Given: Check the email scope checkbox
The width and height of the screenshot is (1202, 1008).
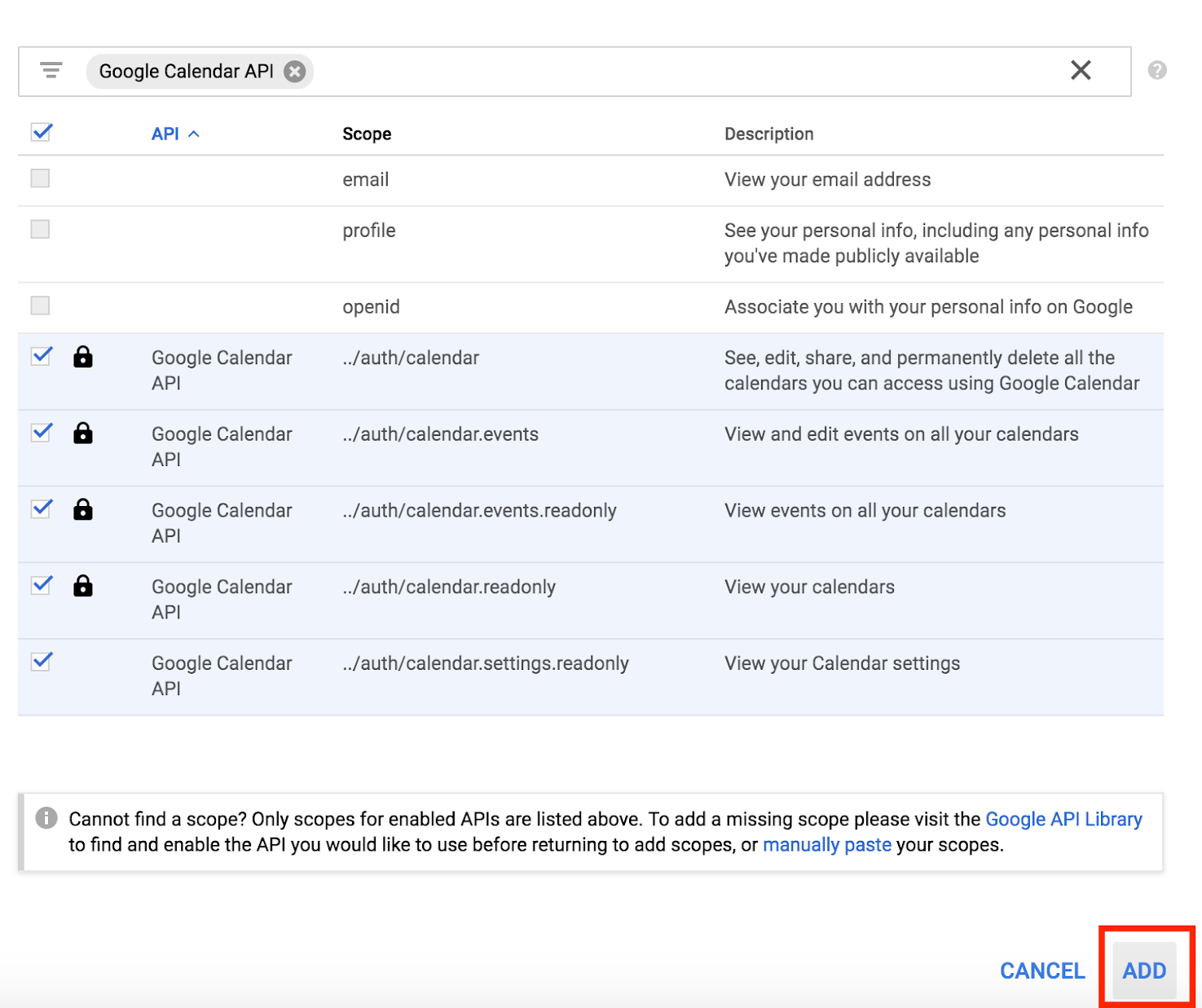Looking at the screenshot, I should 40,178.
